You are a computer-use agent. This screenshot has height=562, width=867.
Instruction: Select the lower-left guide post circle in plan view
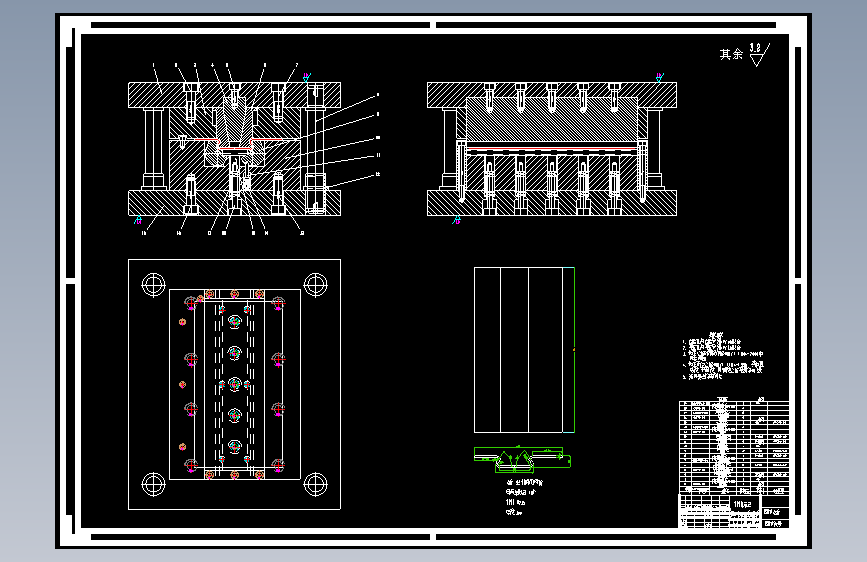(x=154, y=485)
